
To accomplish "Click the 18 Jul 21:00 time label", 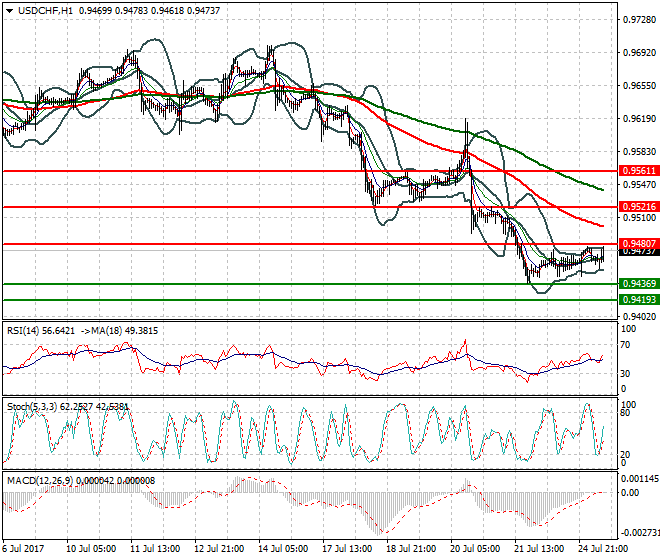I will click(411, 549).
